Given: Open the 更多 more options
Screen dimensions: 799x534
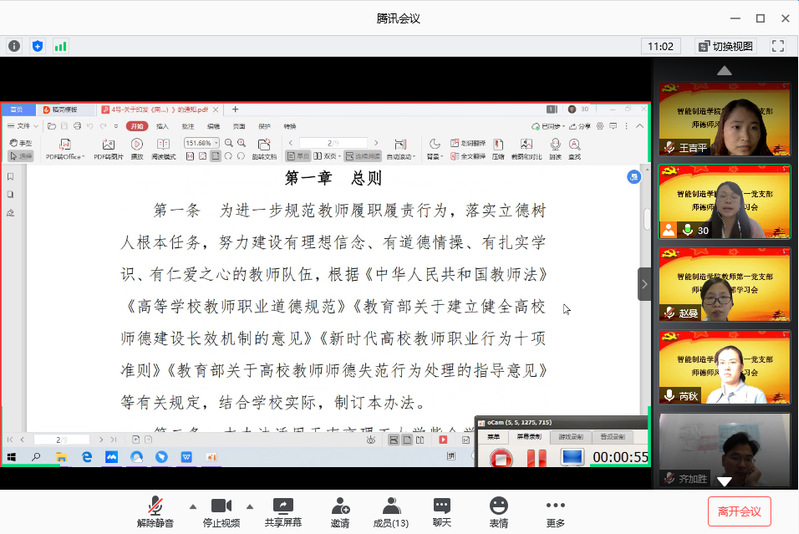Looking at the screenshot, I should pyautogui.click(x=555, y=512).
